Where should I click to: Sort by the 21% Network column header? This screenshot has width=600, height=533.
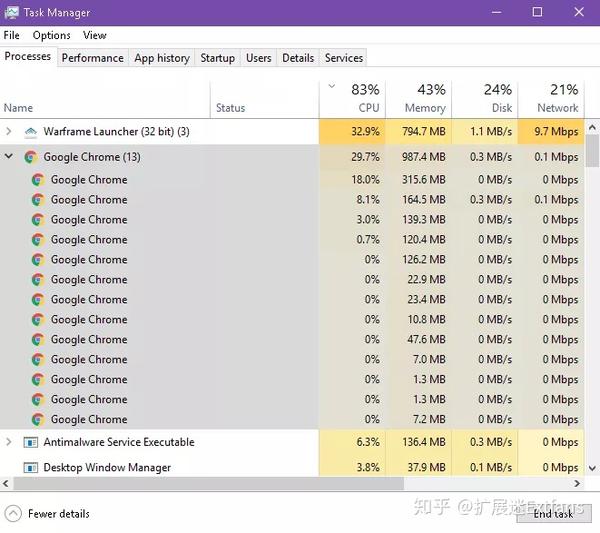(x=551, y=99)
